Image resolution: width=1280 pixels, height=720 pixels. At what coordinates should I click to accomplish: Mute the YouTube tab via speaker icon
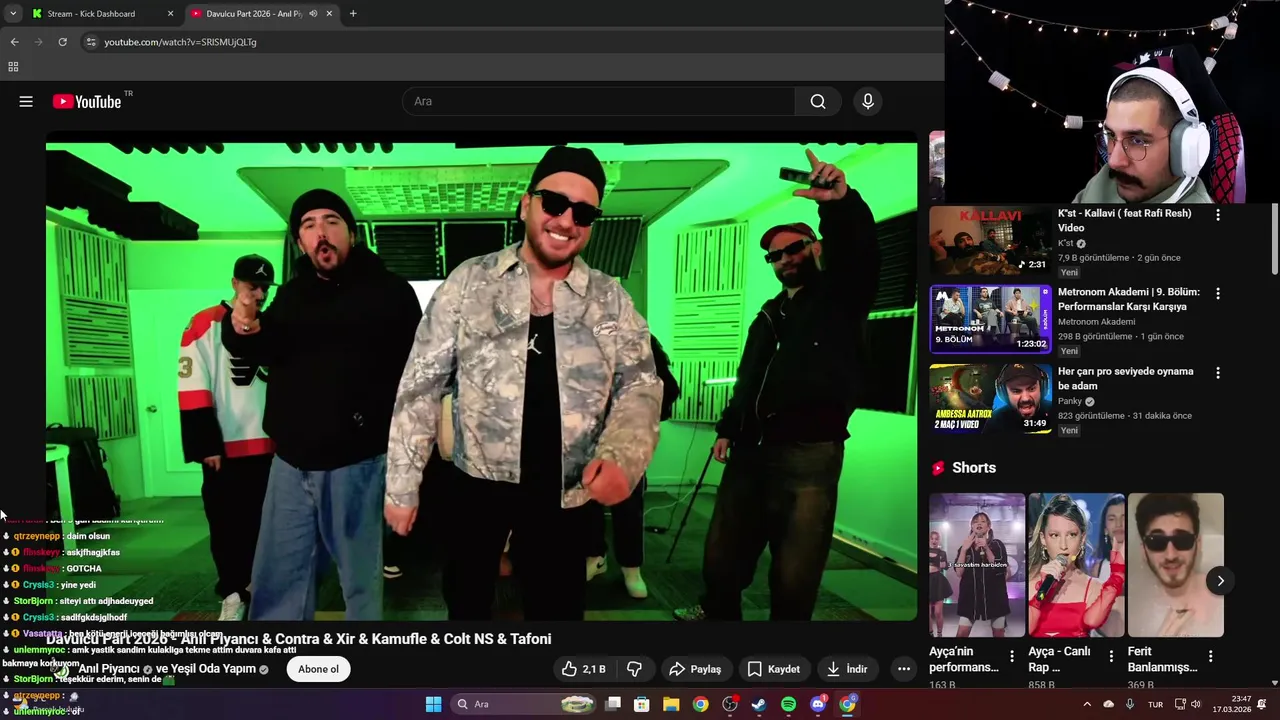point(313,13)
